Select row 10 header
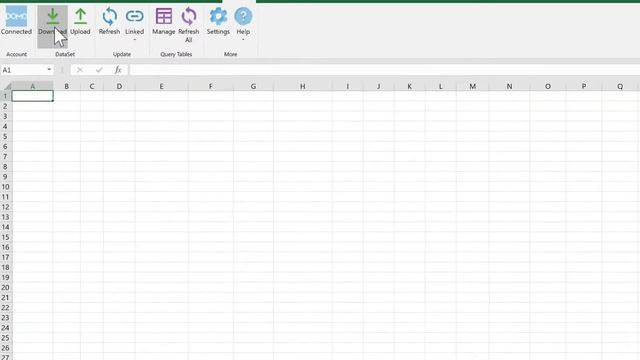Screen dimensions: 640x360 [x=6, y=187]
